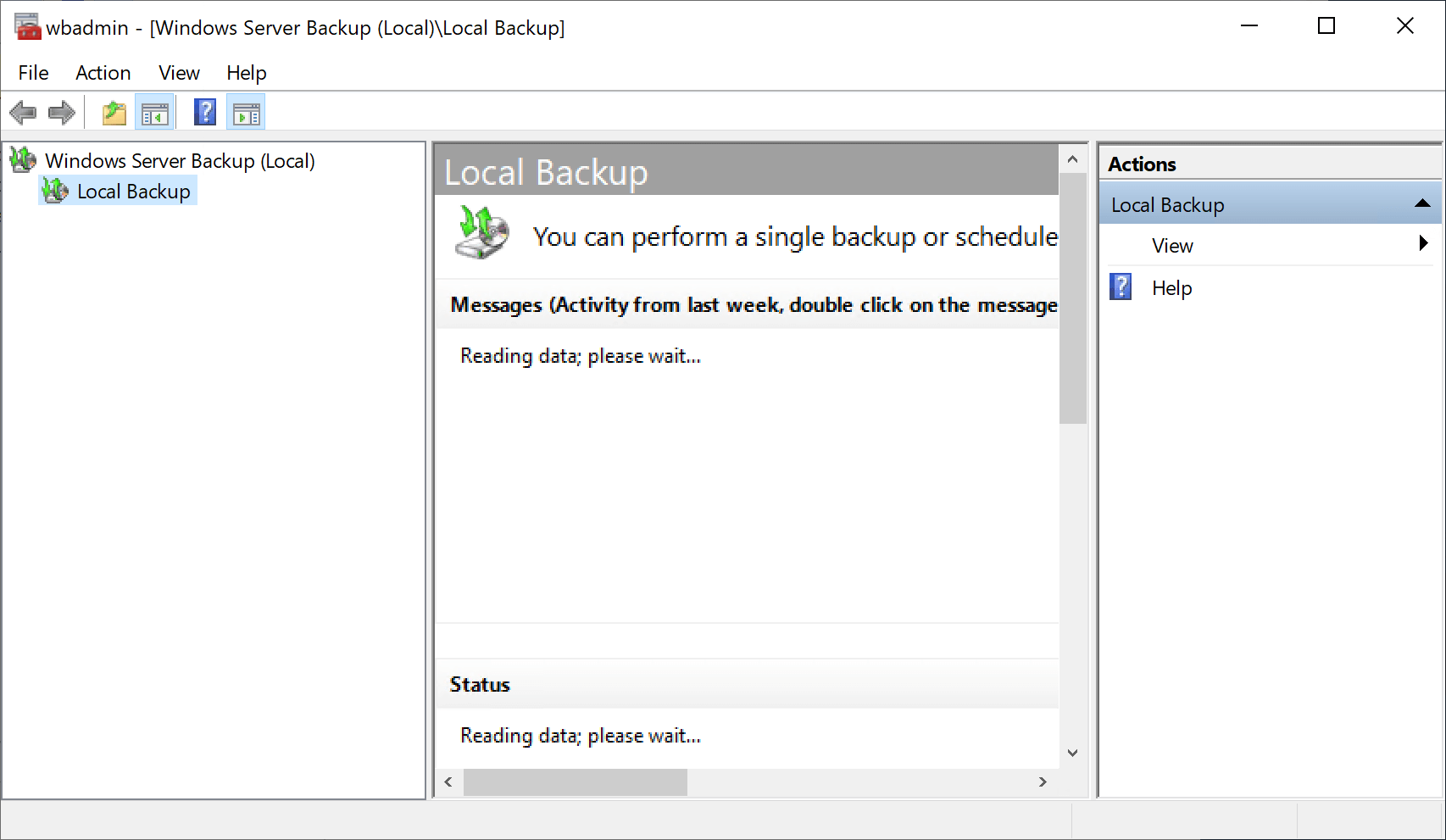Click the horizontal scrollbar left arrow
The height and width of the screenshot is (840, 1446).
point(448,782)
